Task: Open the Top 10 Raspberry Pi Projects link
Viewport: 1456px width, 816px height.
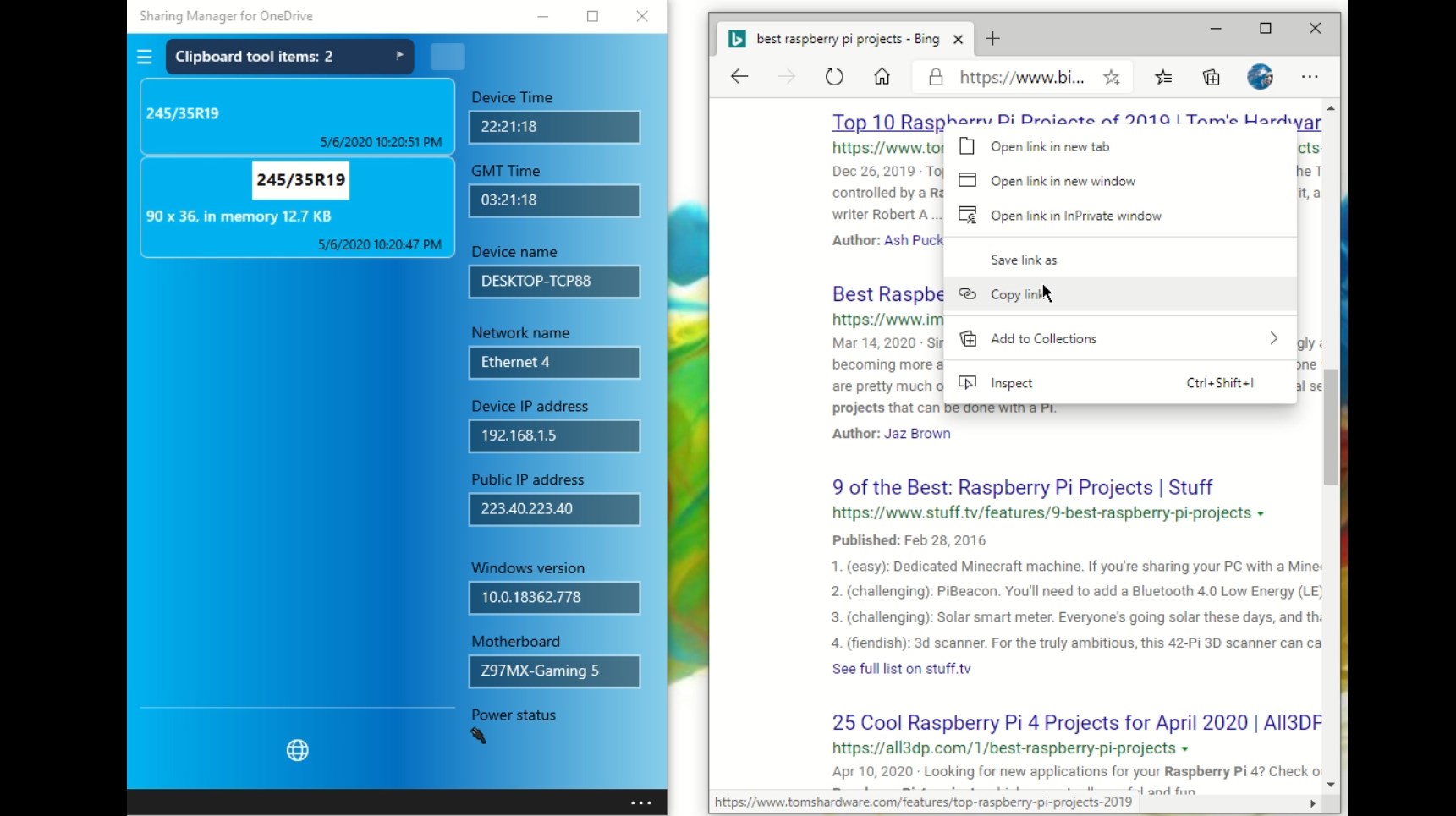Action: coord(1076,122)
